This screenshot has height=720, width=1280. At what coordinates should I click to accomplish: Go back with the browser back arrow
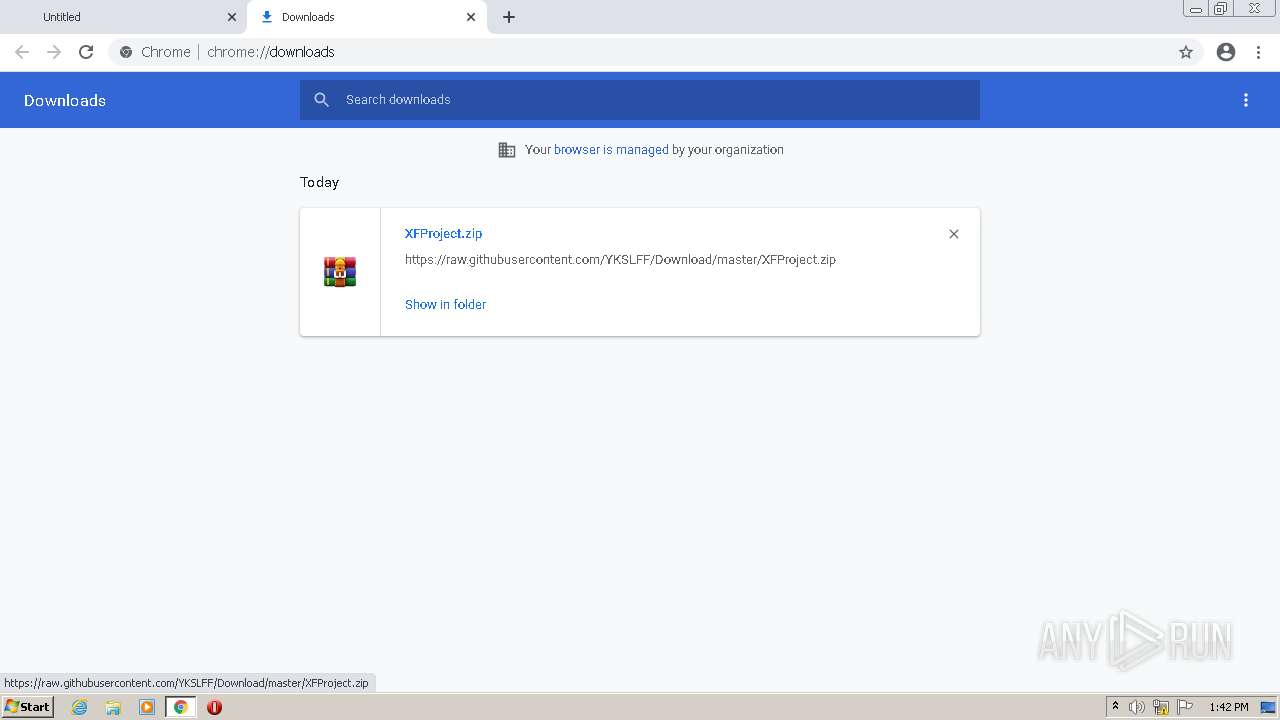pos(22,52)
